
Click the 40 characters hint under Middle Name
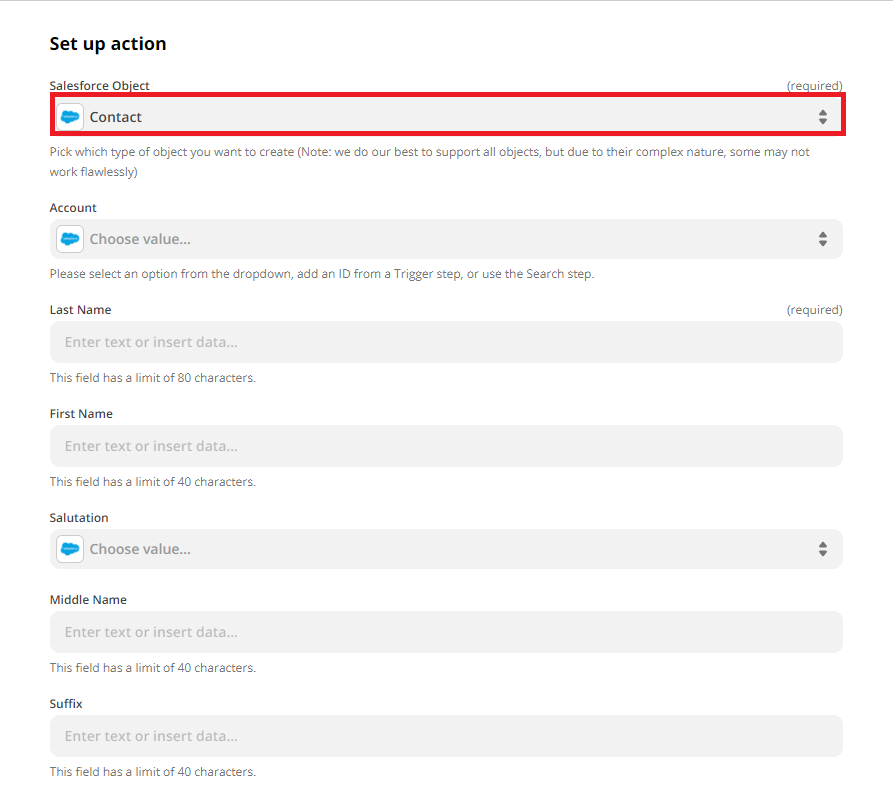(153, 668)
